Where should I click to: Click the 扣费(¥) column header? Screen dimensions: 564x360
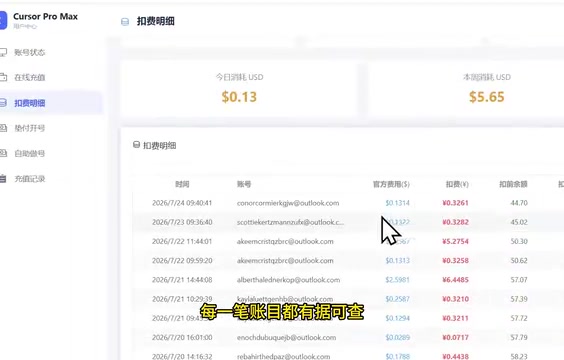[x=457, y=184]
